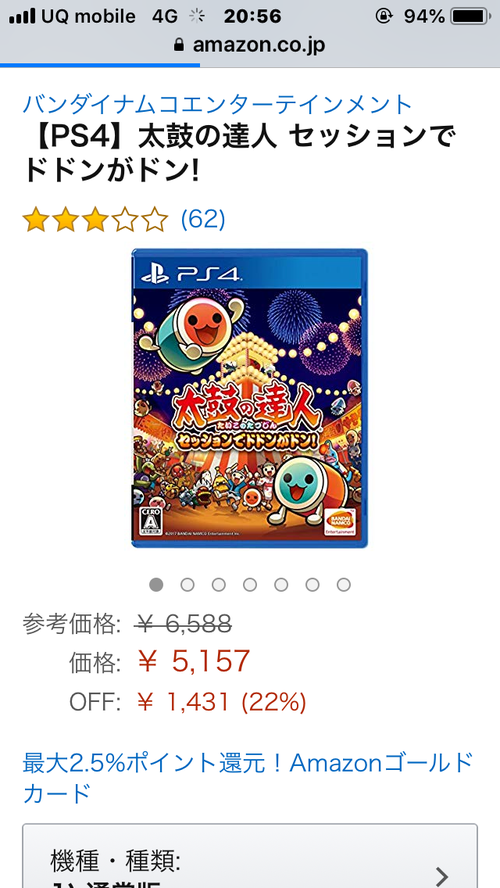Image resolution: width=500 pixels, height=888 pixels.
Task: Tap the battery icon in status bar
Action: (471, 16)
